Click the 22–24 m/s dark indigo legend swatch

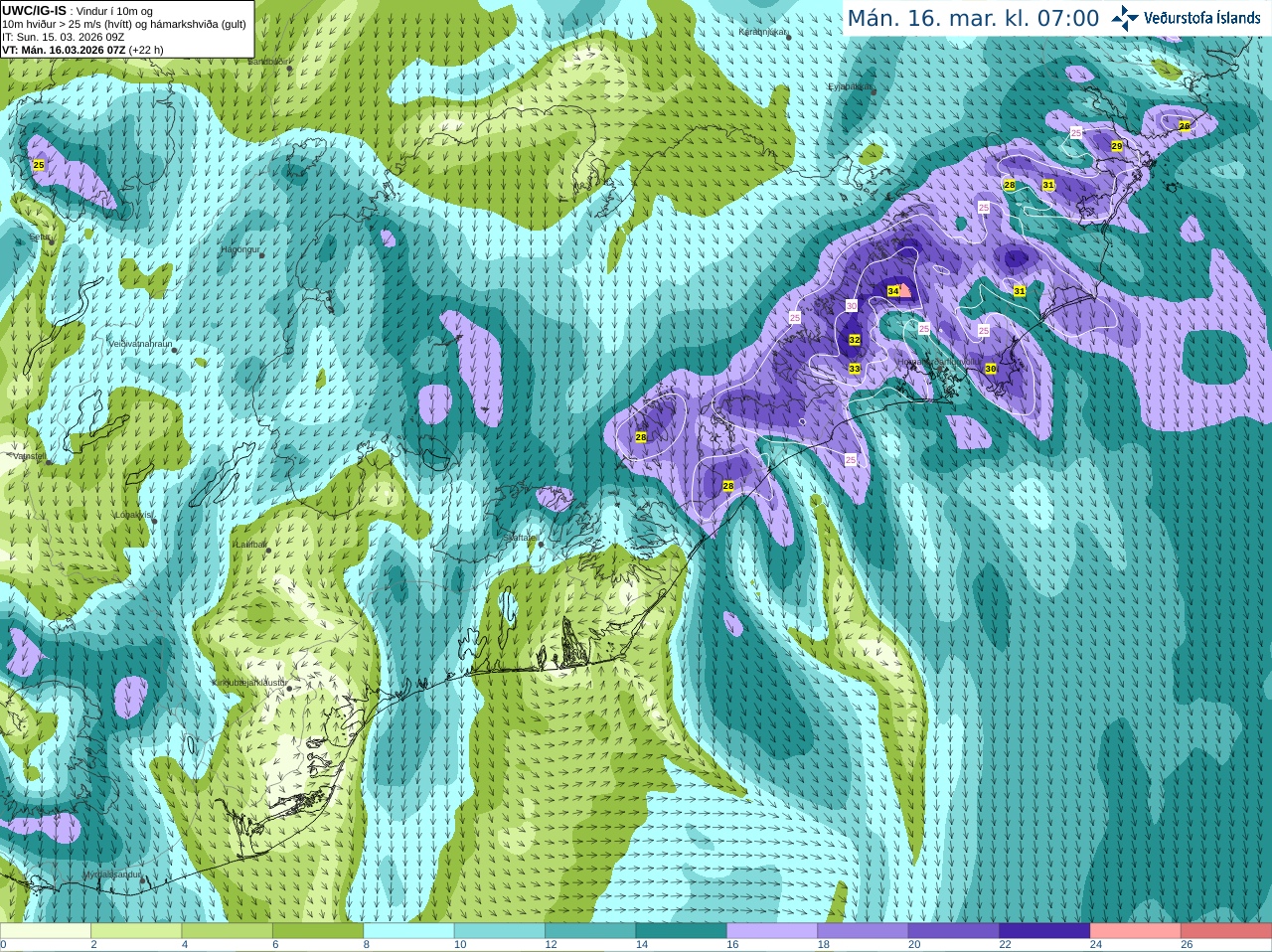pos(1044,930)
